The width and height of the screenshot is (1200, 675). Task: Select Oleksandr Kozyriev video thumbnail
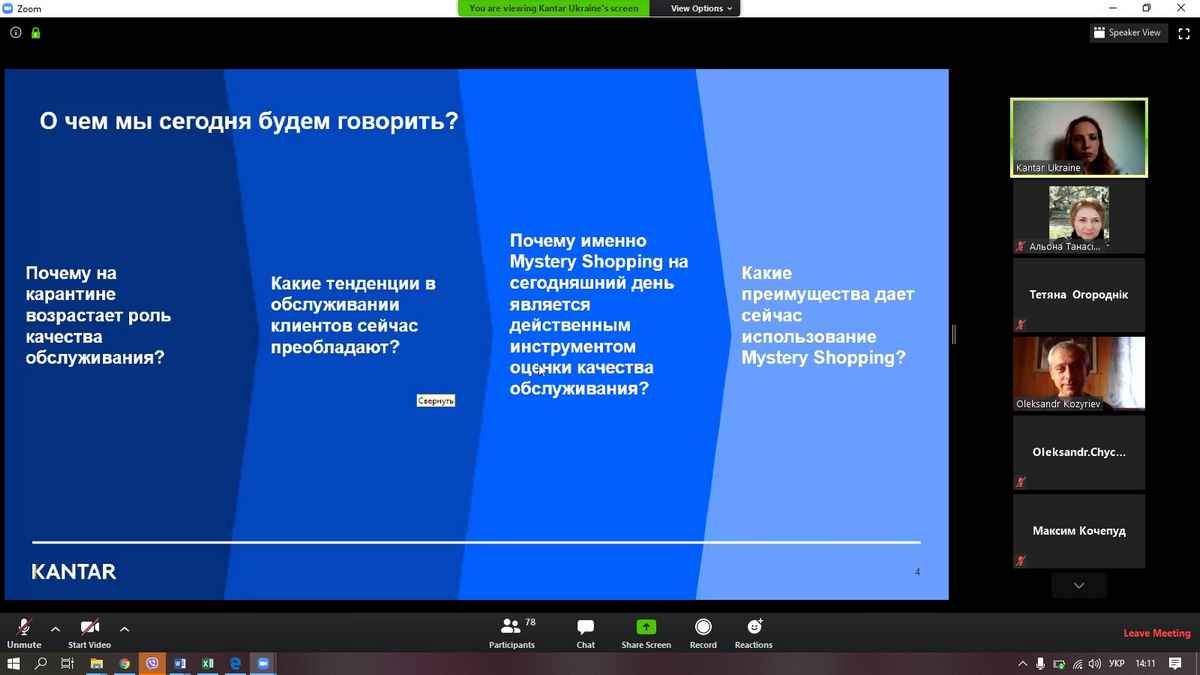click(1078, 372)
